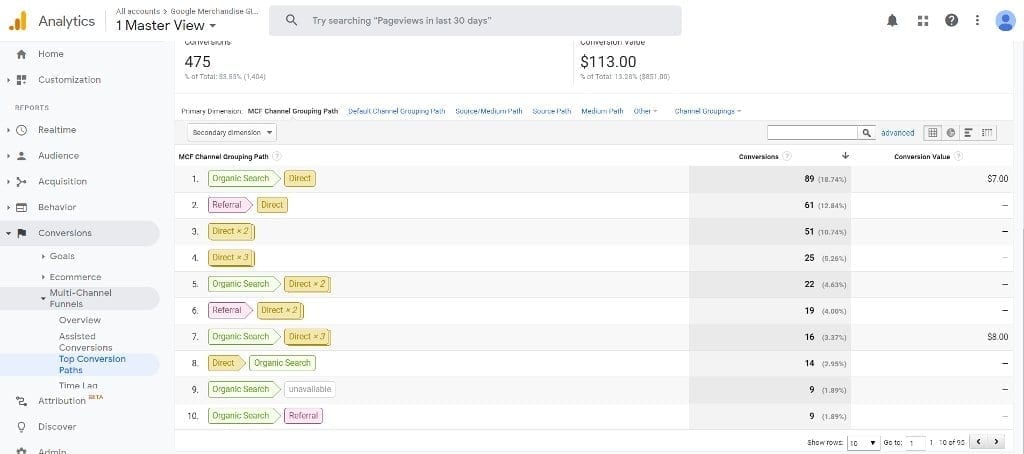
Task: Select Medium Path dimension
Action: (x=602, y=111)
